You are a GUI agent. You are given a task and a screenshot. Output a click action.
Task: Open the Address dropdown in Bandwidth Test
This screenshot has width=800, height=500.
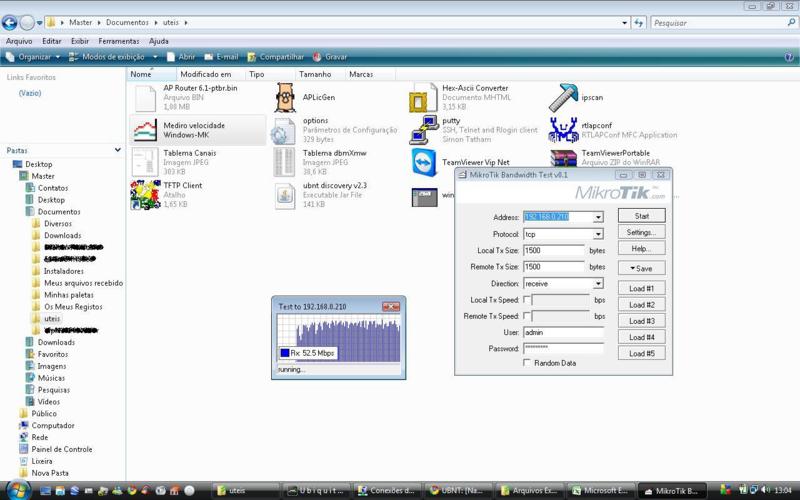[x=598, y=217]
